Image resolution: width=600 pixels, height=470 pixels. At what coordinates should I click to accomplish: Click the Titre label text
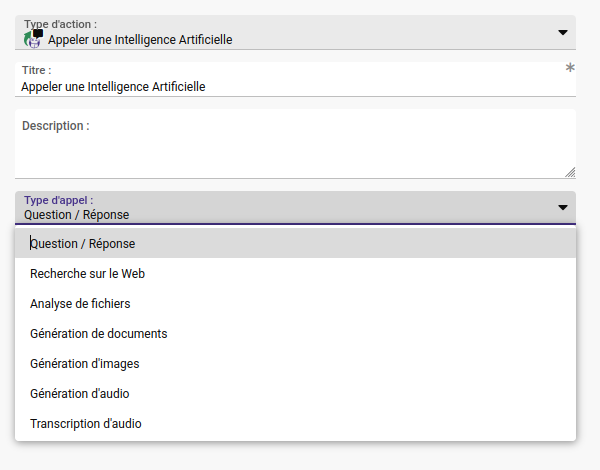(x=36, y=70)
